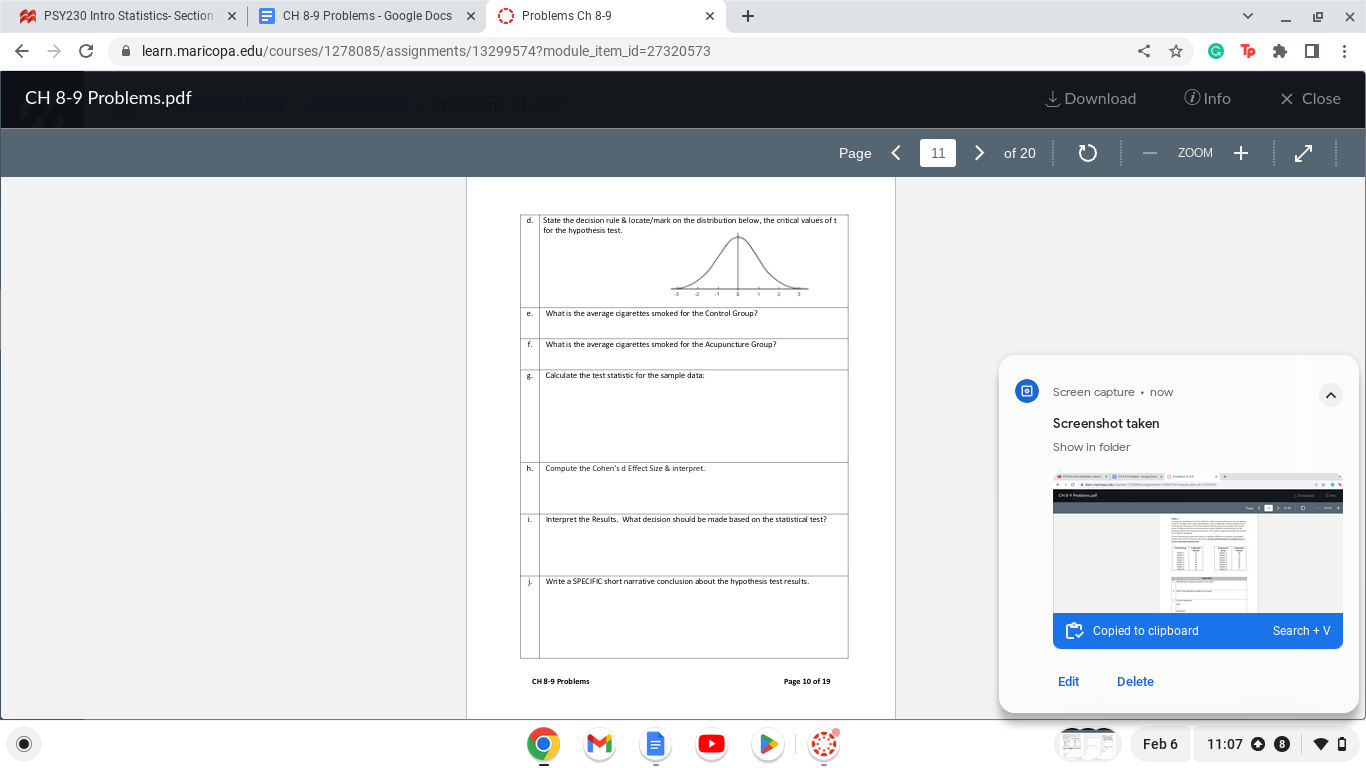
Task: Rotate the PDF page
Action: coord(1087,153)
